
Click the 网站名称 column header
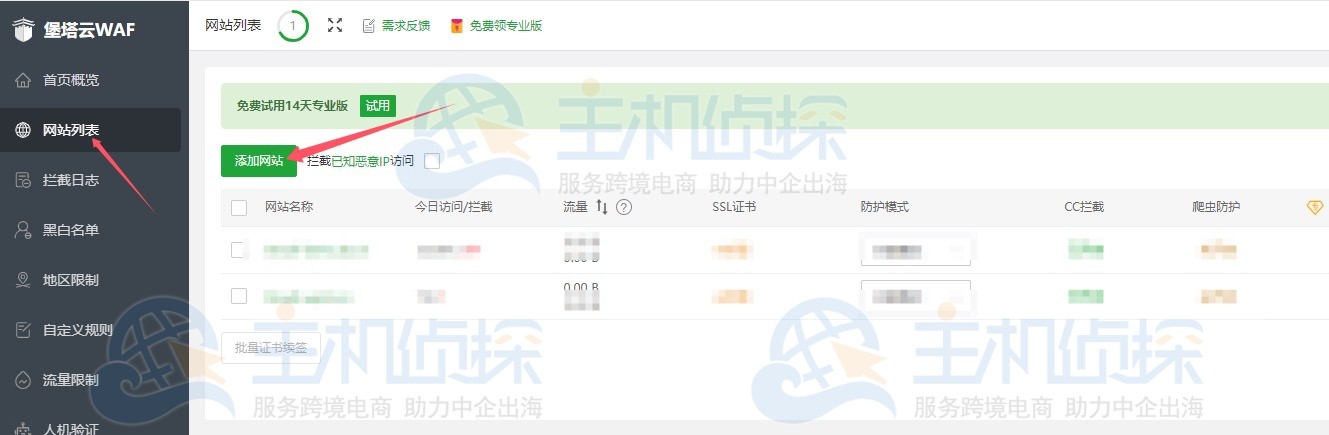[x=289, y=207]
